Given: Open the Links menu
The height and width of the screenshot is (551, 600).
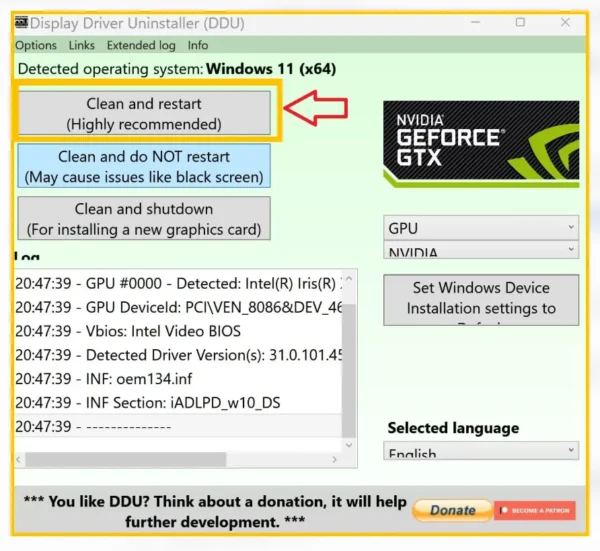Looking at the screenshot, I should pyautogui.click(x=82, y=45).
